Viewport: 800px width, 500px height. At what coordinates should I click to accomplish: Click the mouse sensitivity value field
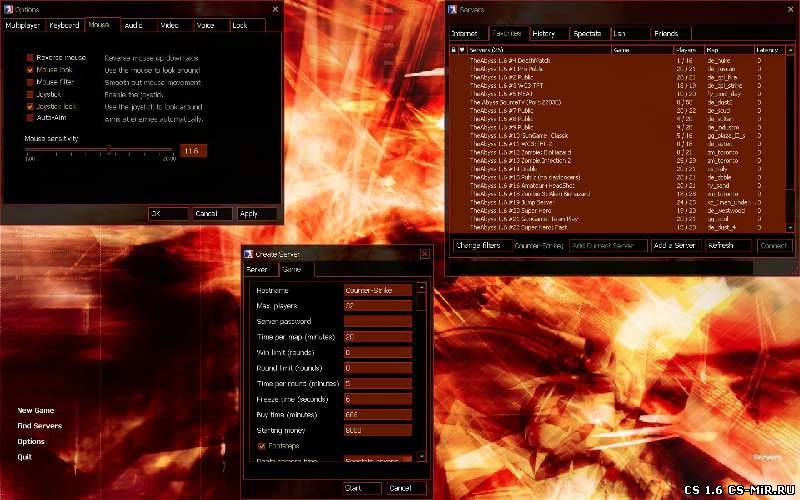click(x=193, y=151)
